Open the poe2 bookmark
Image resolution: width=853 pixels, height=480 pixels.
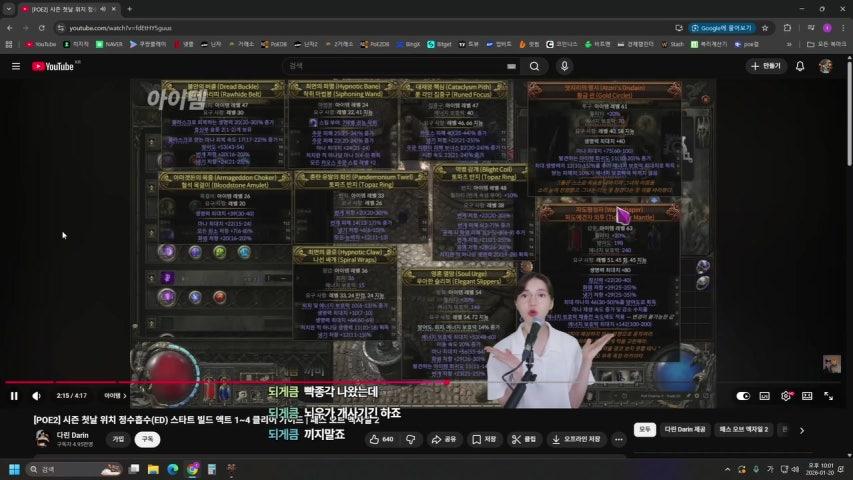[x=747, y=44]
